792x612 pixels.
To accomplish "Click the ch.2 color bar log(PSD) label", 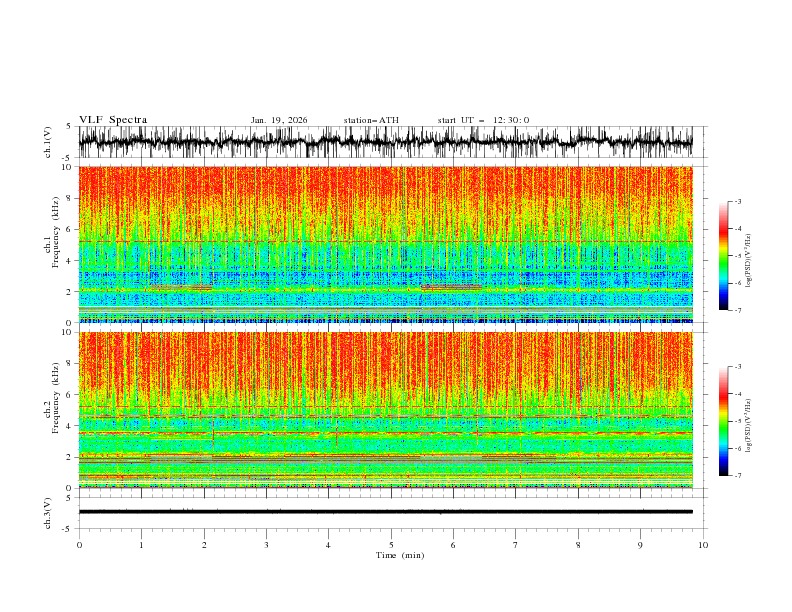I will [748, 425].
